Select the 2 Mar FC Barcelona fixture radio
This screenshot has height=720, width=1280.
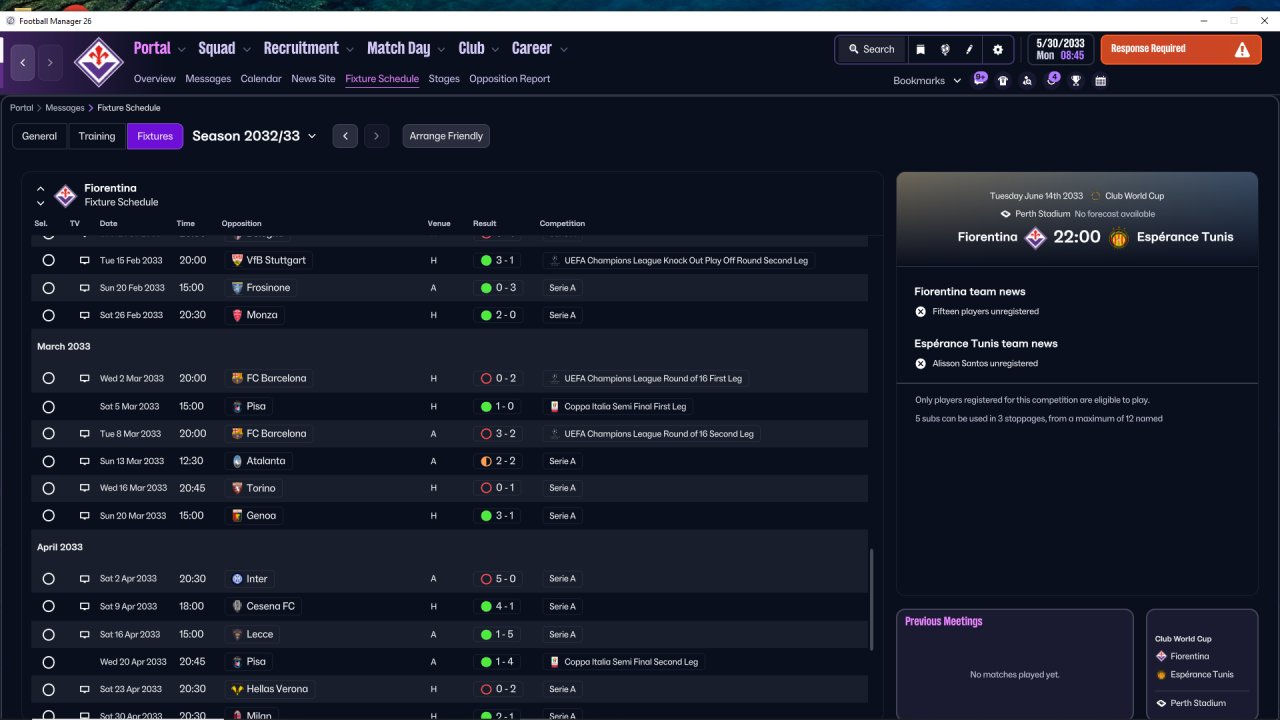pyautogui.click(x=48, y=379)
